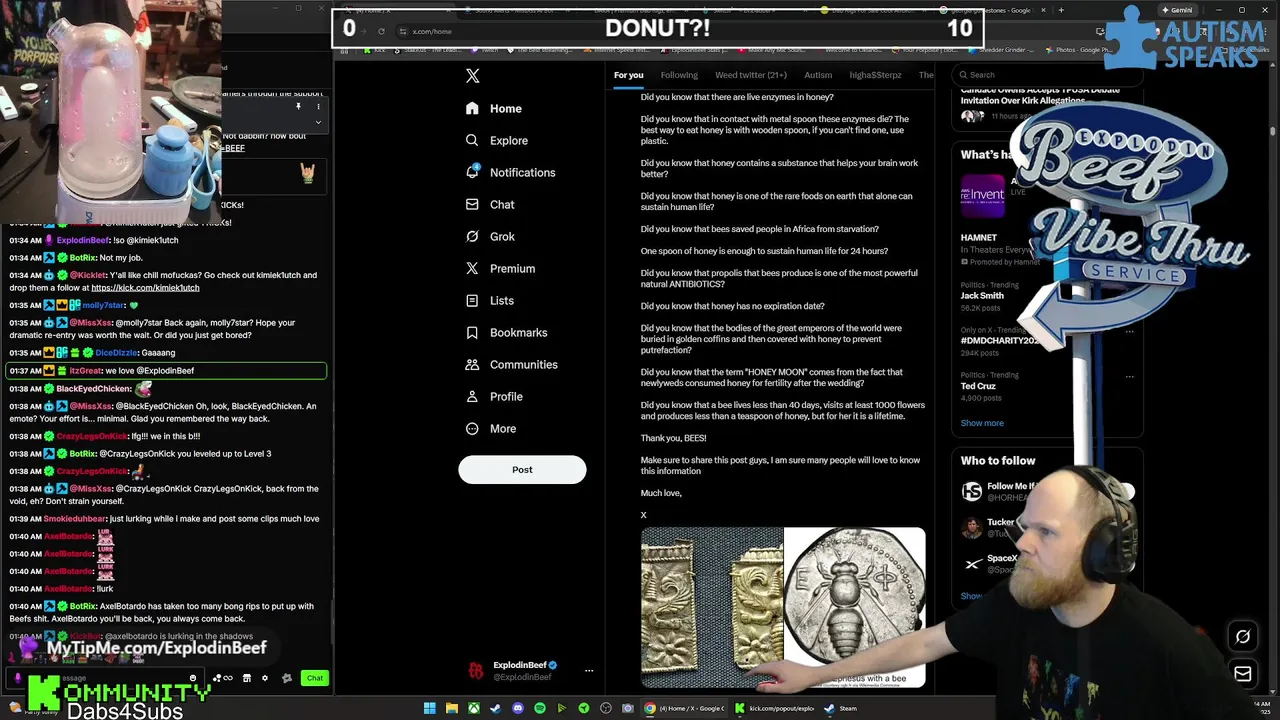Open Kick chat settings gear
Viewport: 1280px width, 720px height.
pos(265,678)
